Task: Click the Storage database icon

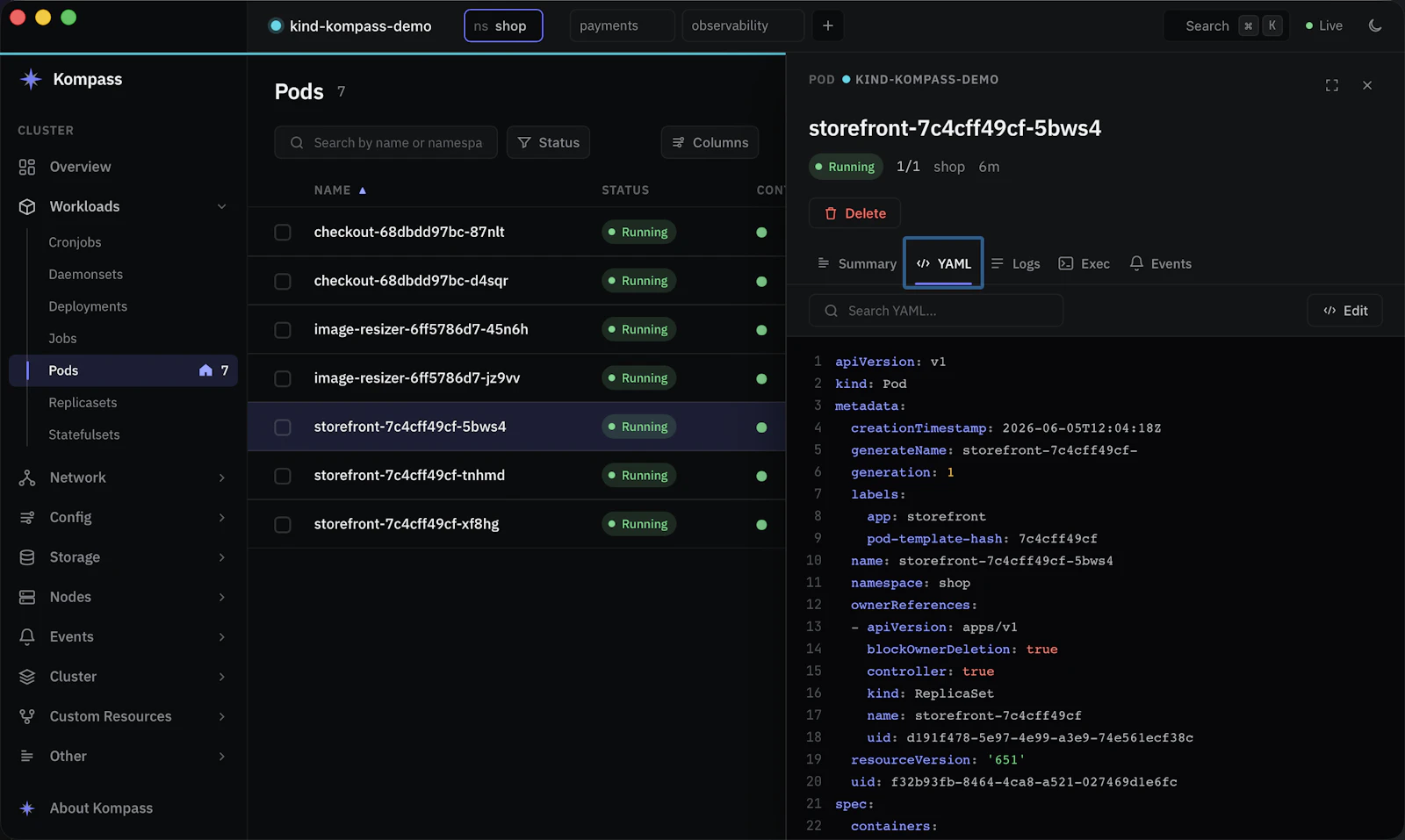Action: pyautogui.click(x=27, y=557)
